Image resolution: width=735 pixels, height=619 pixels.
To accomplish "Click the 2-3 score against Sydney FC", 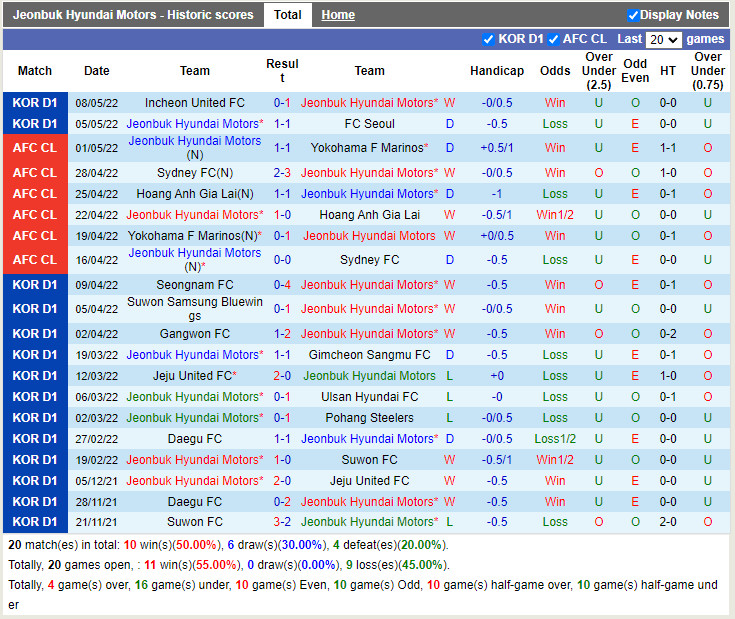I will click(282, 173).
